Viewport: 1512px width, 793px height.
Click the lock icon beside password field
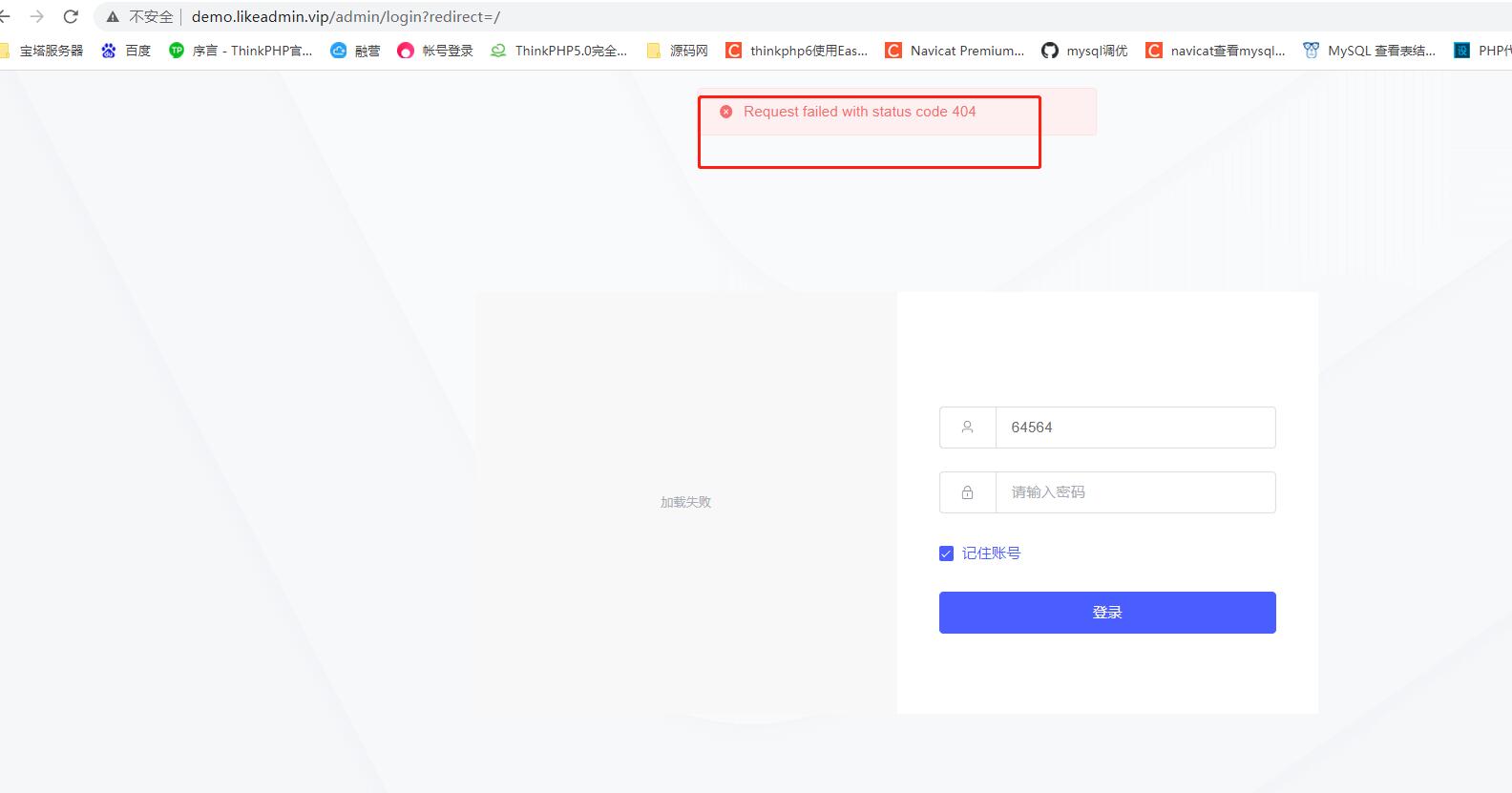tap(967, 492)
